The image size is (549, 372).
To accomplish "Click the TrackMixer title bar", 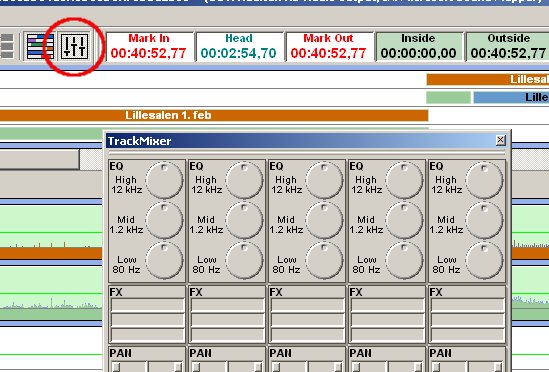I will (x=301, y=141).
